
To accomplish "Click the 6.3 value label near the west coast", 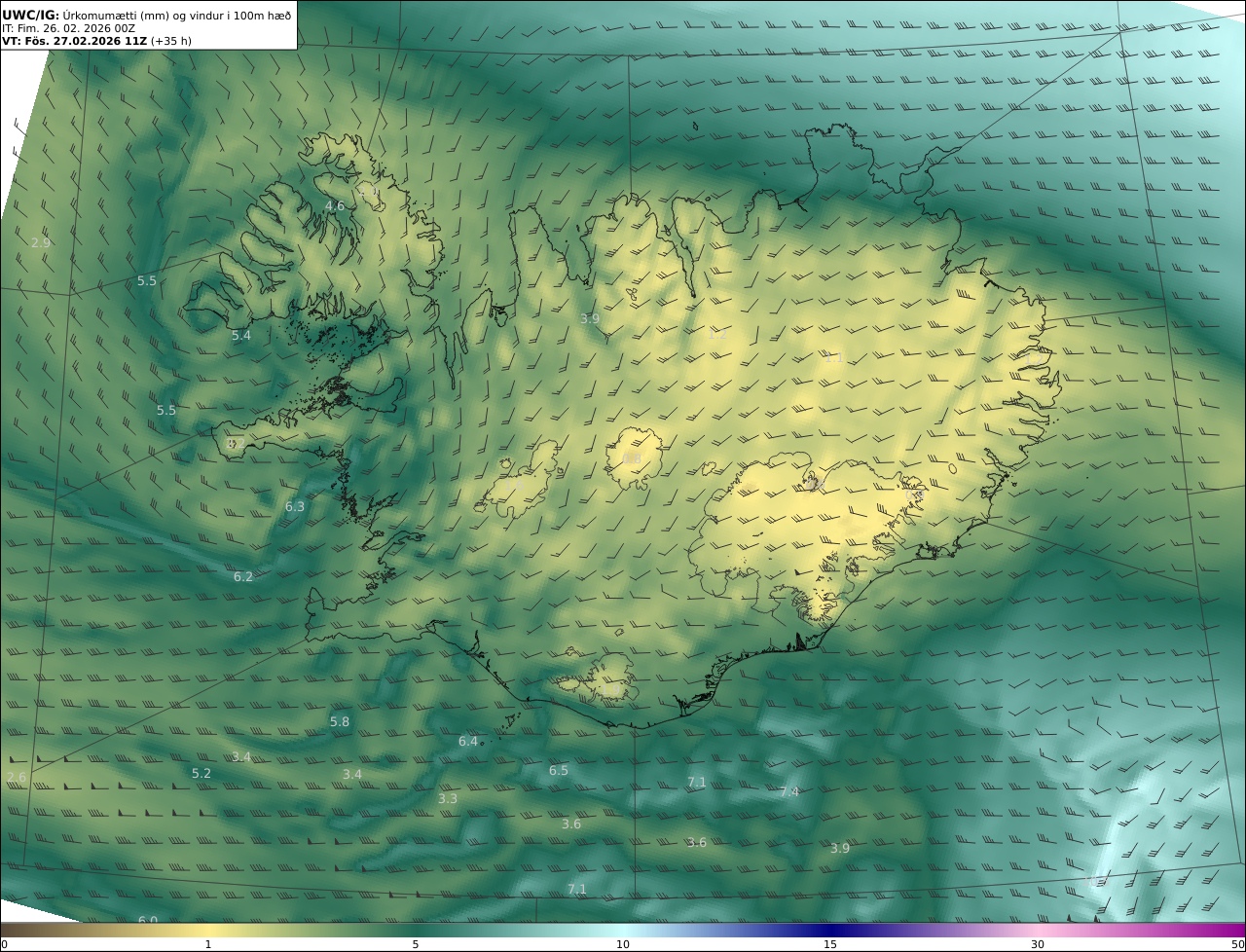I will pyautogui.click(x=295, y=507).
